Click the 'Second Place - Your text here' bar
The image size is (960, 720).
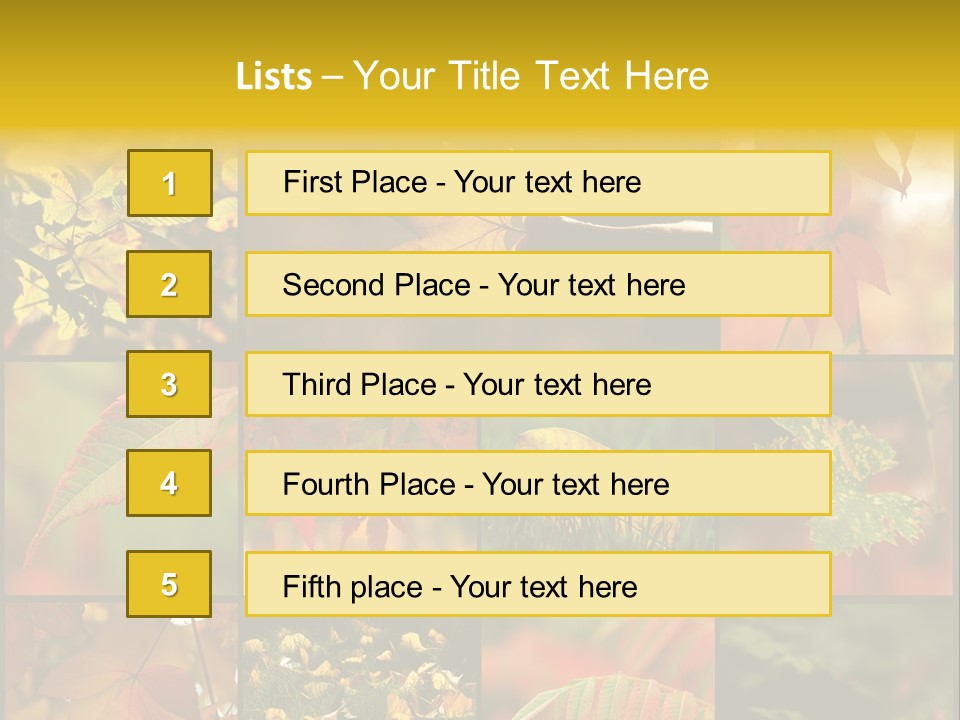click(x=538, y=284)
